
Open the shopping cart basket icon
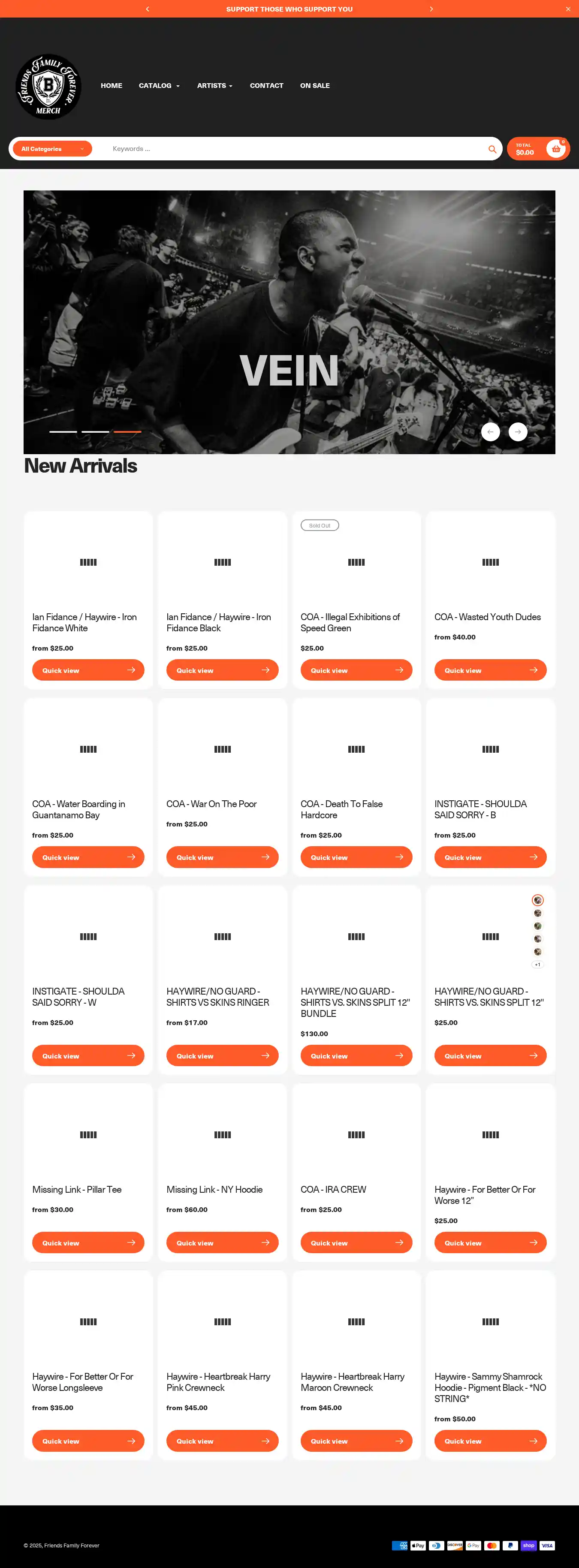555,148
